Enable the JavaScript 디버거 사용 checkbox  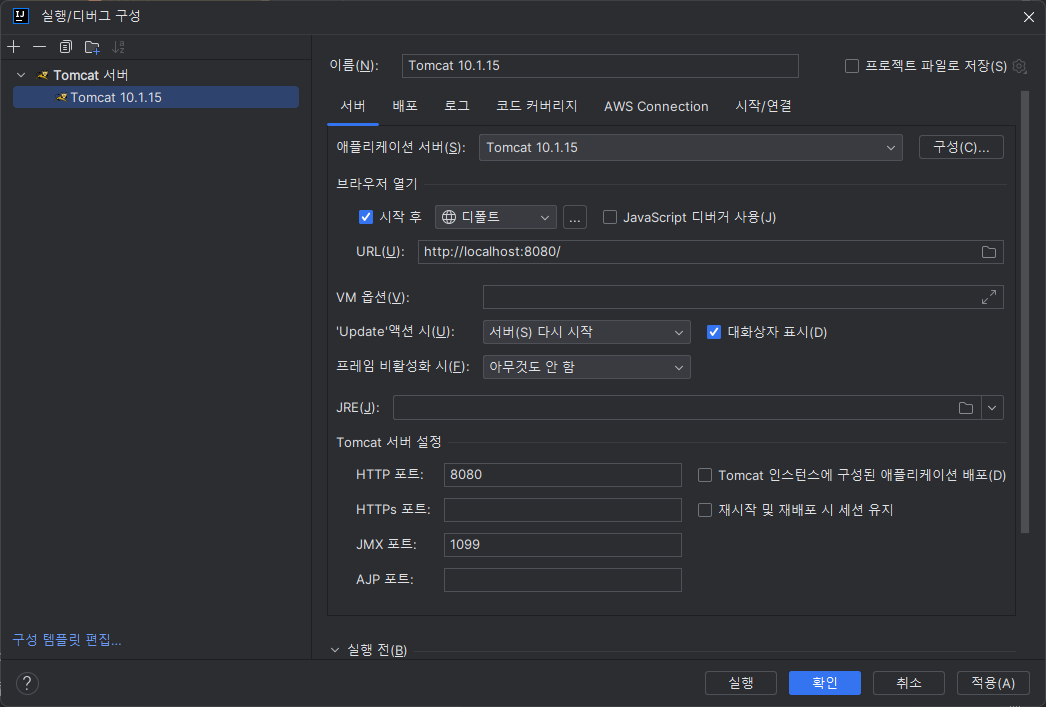pos(610,217)
